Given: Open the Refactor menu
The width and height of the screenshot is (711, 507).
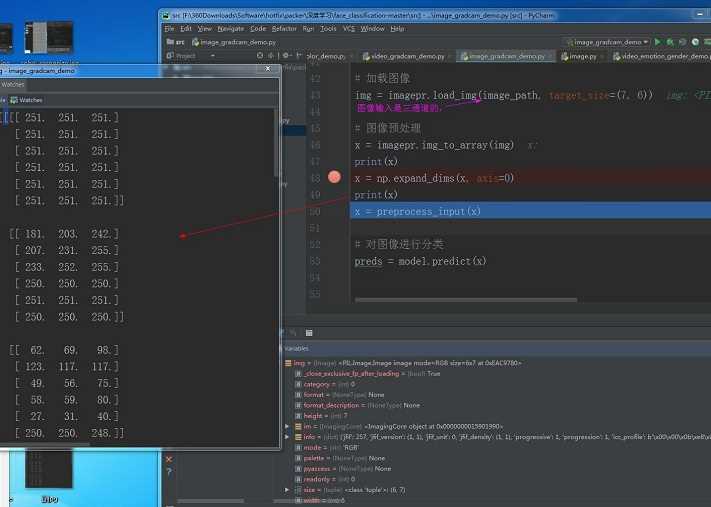Looking at the screenshot, I should tap(284, 29).
